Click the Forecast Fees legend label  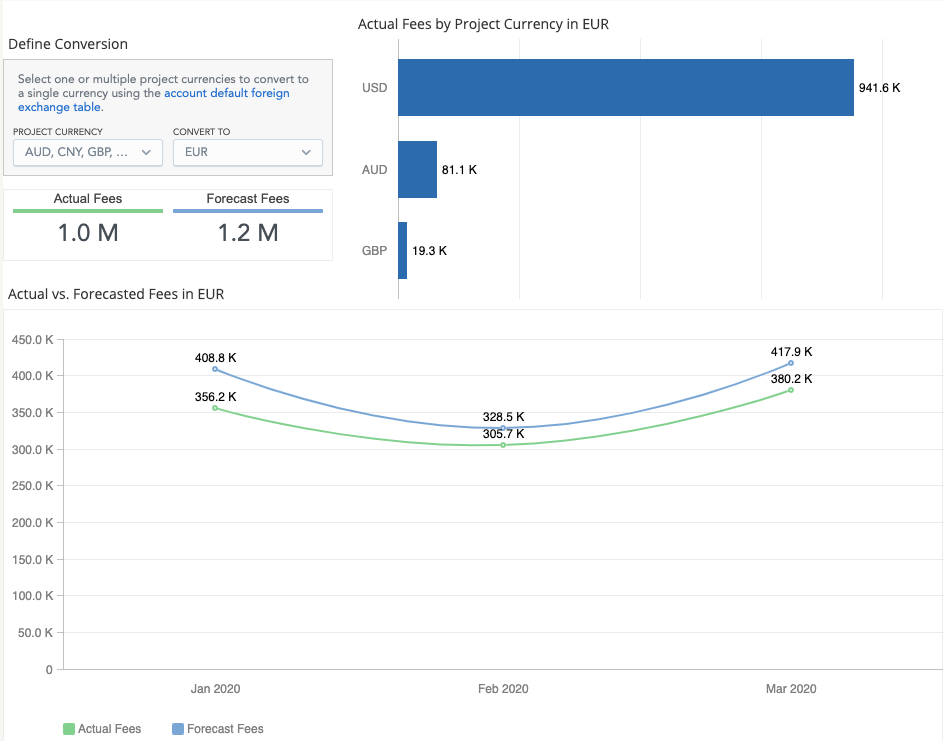(x=225, y=729)
